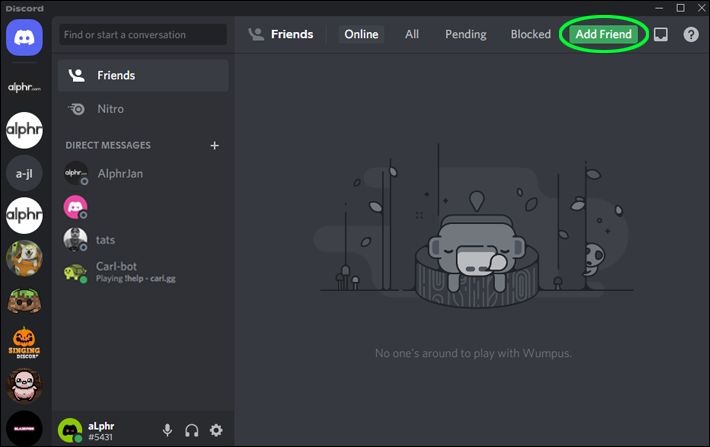Image resolution: width=710 pixels, height=447 pixels.
Task: Open the Nitro page
Action: (x=143, y=109)
